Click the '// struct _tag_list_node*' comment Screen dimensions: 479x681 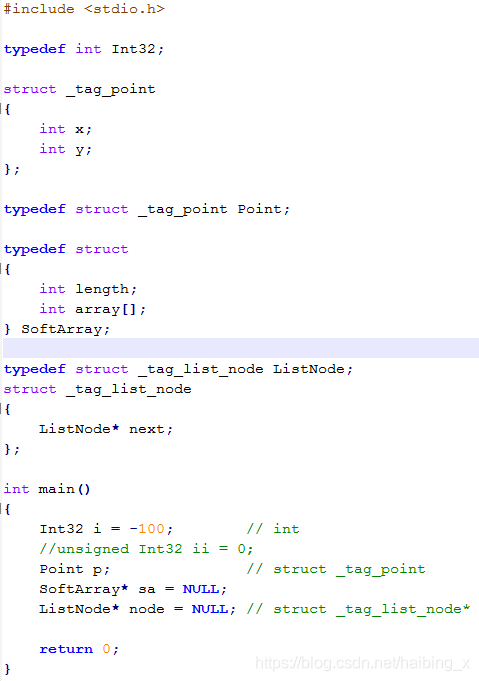[358, 609]
